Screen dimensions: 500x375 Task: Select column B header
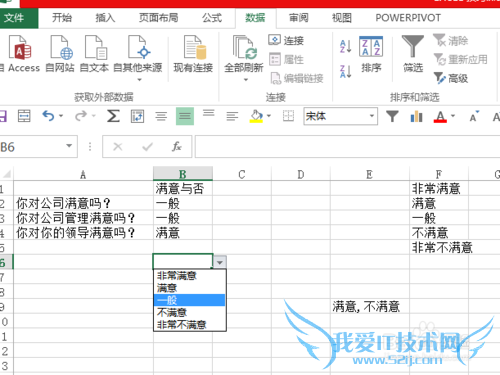tap(183, 174)
